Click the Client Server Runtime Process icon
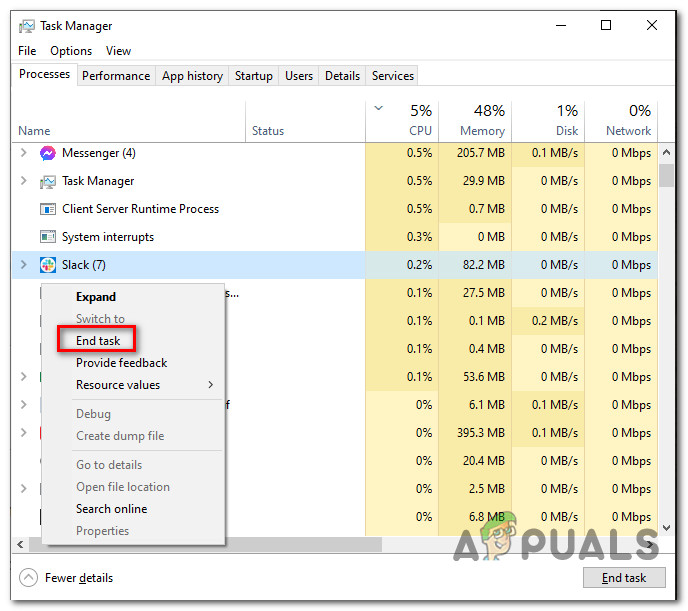 point(47,209)
